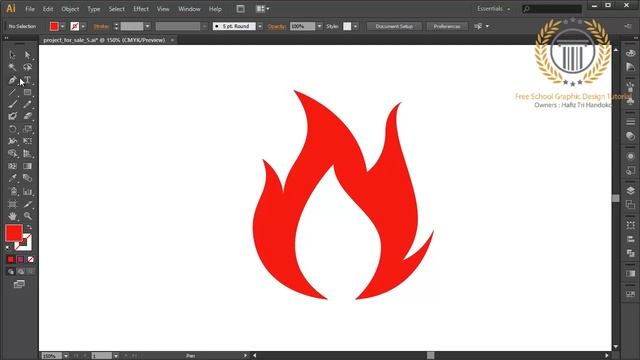Open fill color dropdown in control bar
Viewport: 640px width, 360px height.
click(x=62, y=26)
